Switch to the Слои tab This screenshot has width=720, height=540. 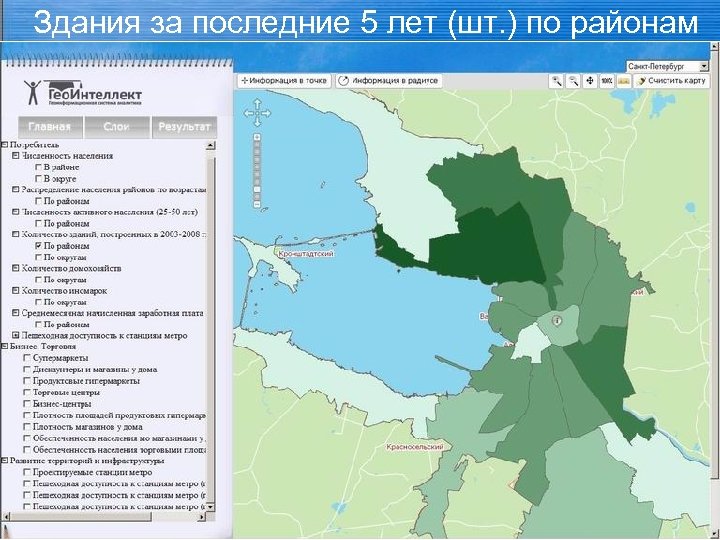(117, 127)
